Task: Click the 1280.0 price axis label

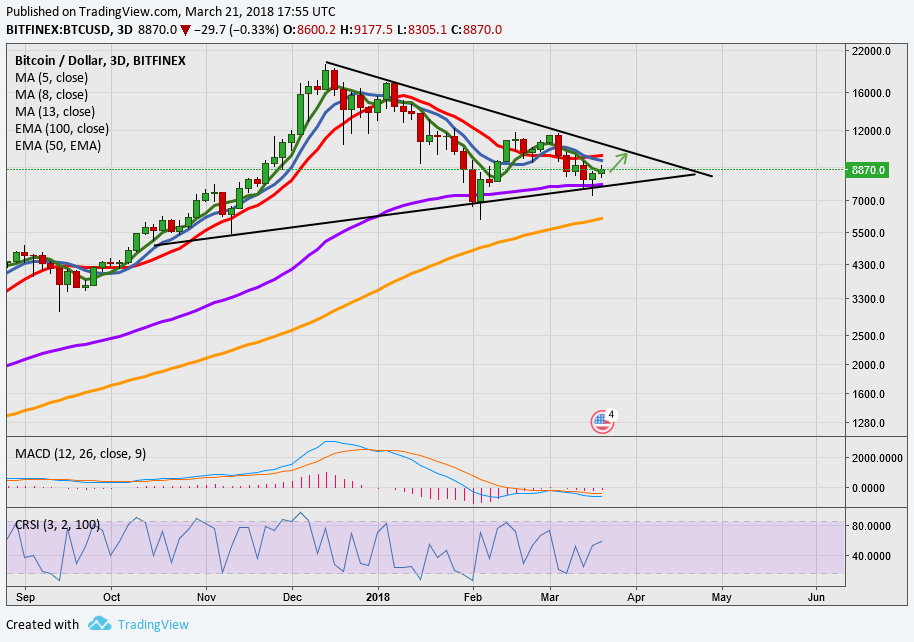Action: [868, 423]
